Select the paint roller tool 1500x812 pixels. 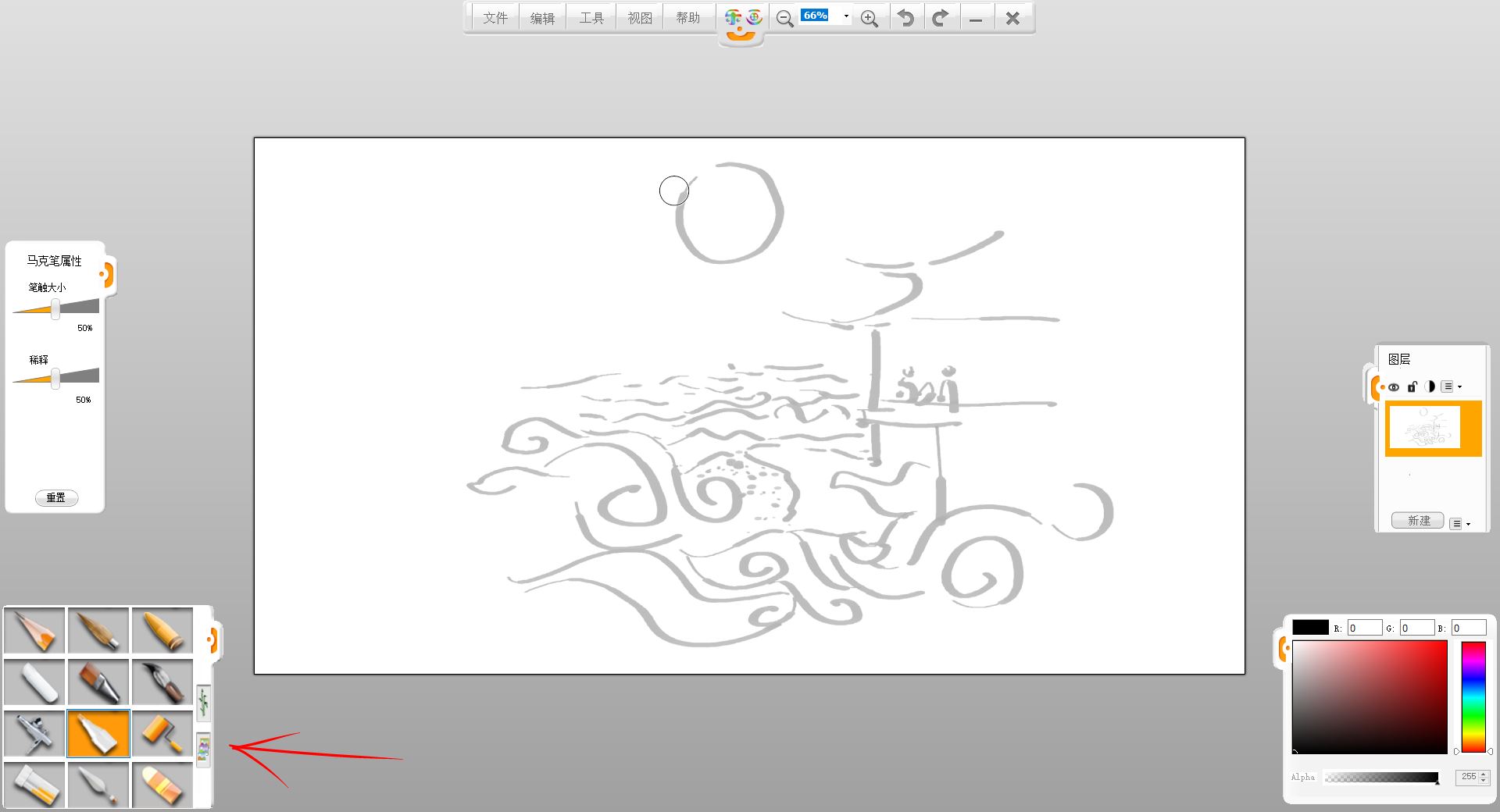click(x=162, y=733)
